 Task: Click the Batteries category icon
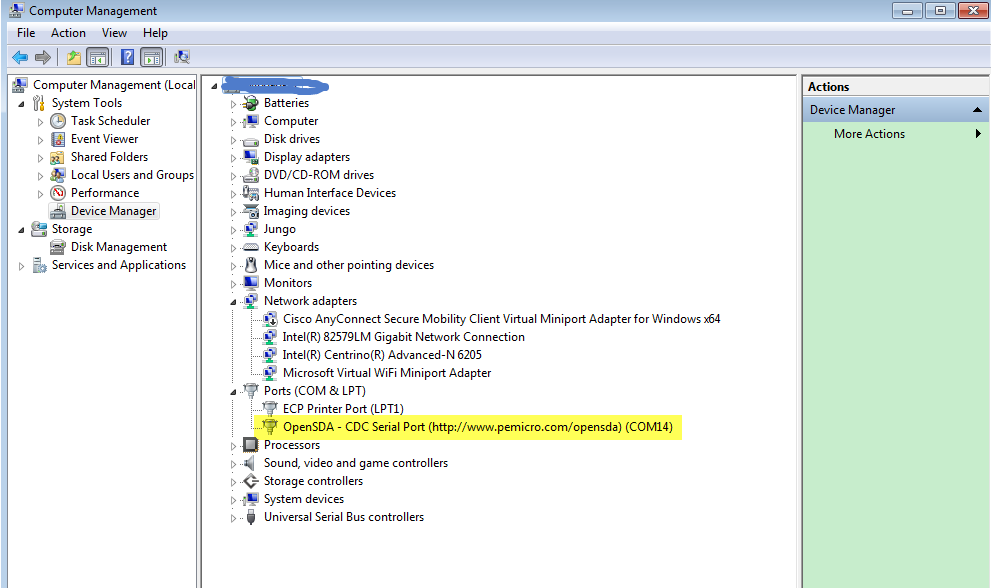[x=251, y=103]
